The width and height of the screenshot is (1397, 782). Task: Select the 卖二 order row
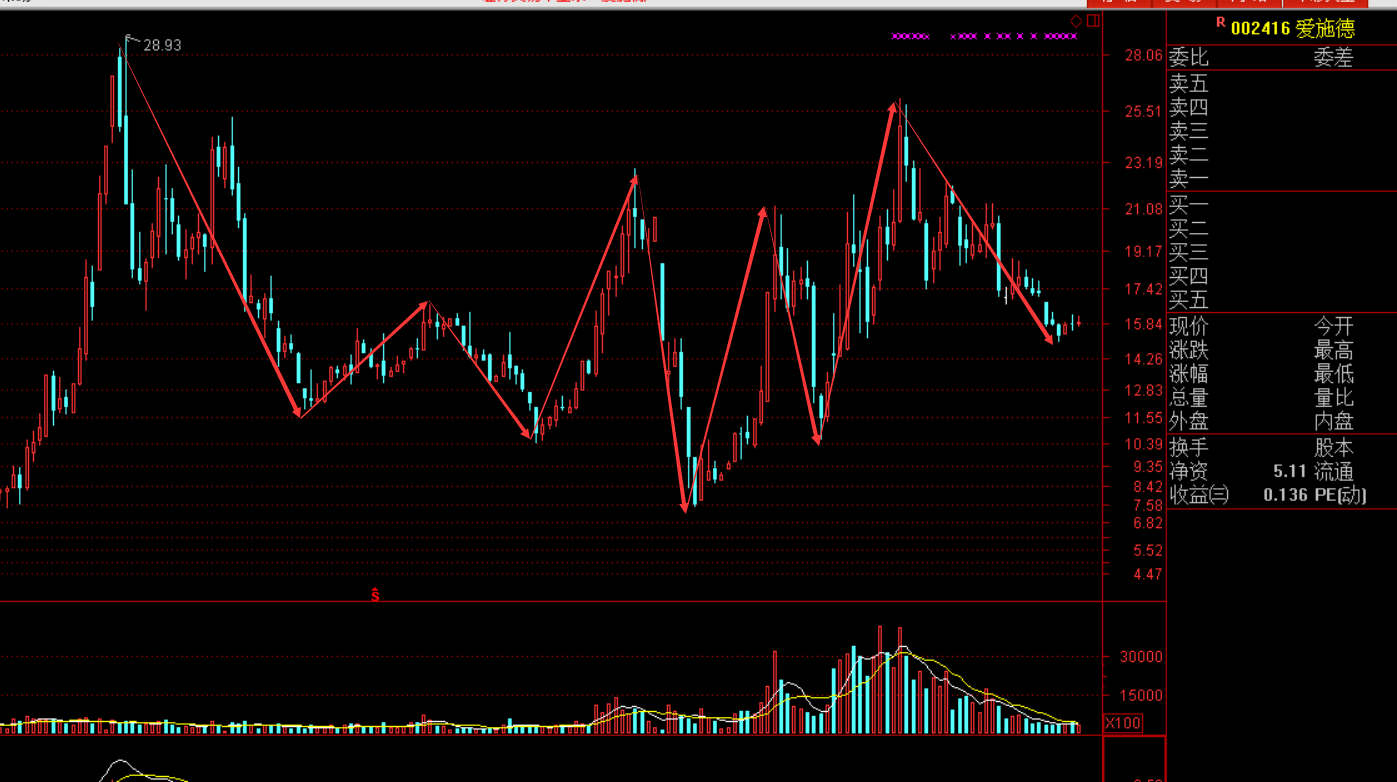click(x=1282, y=155)
